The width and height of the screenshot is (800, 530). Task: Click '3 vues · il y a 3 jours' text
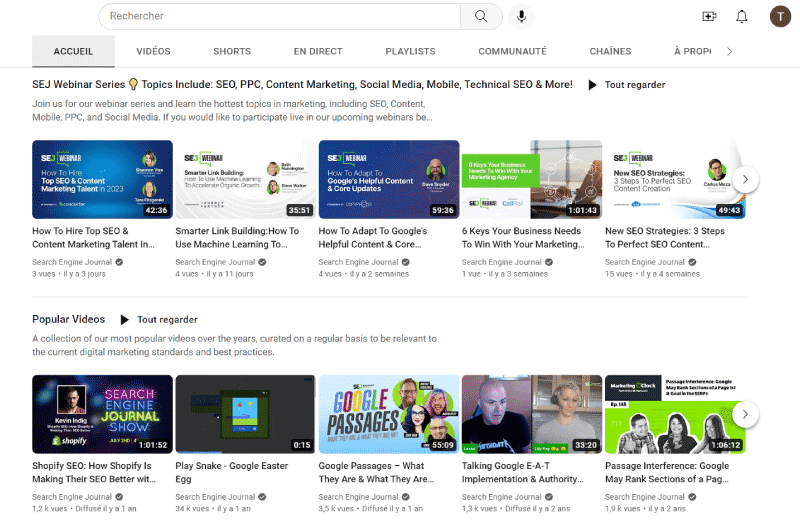[x=69, y=274]
